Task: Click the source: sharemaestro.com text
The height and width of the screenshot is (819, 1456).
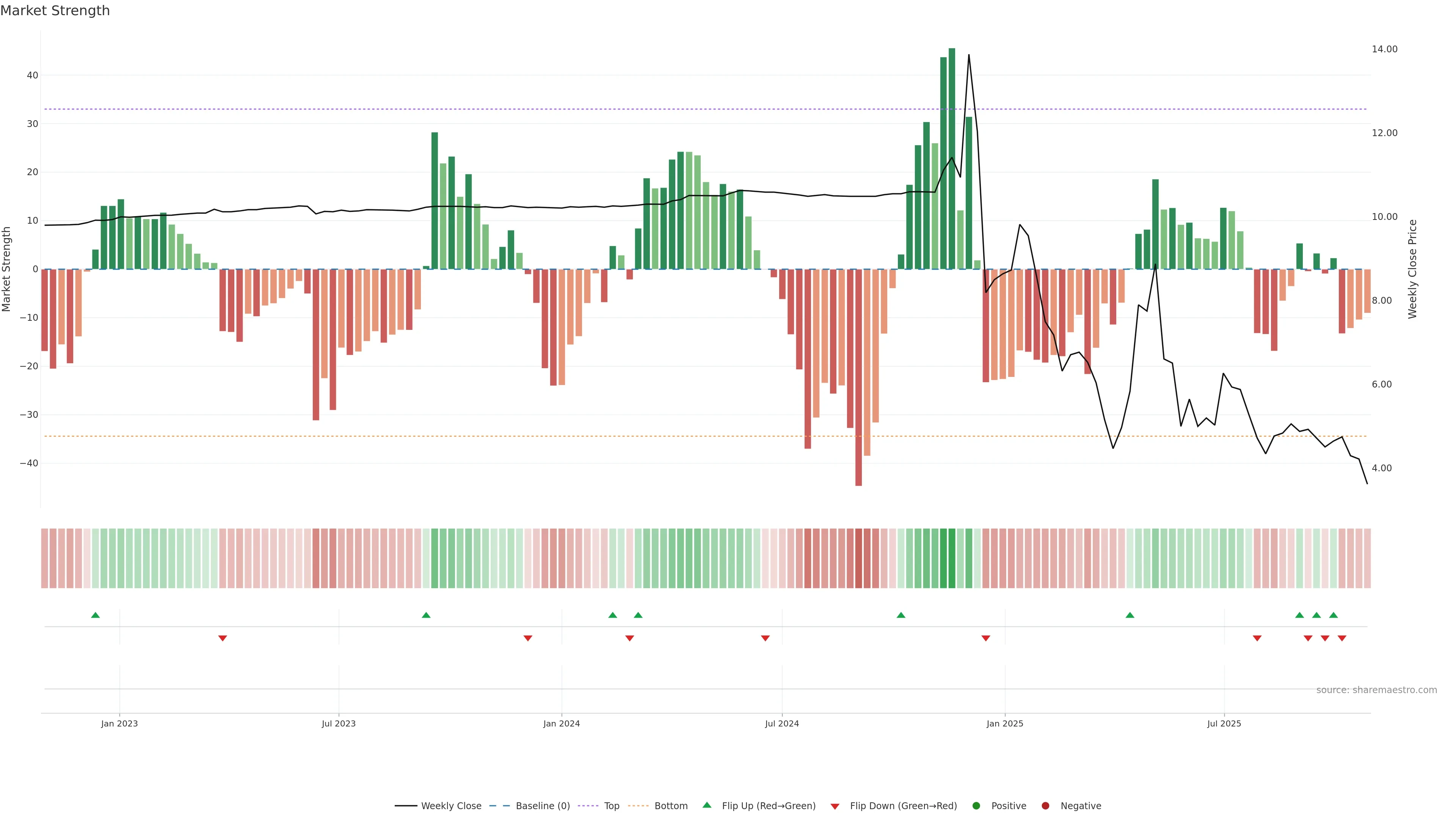Action: (x=1376, y=690)
